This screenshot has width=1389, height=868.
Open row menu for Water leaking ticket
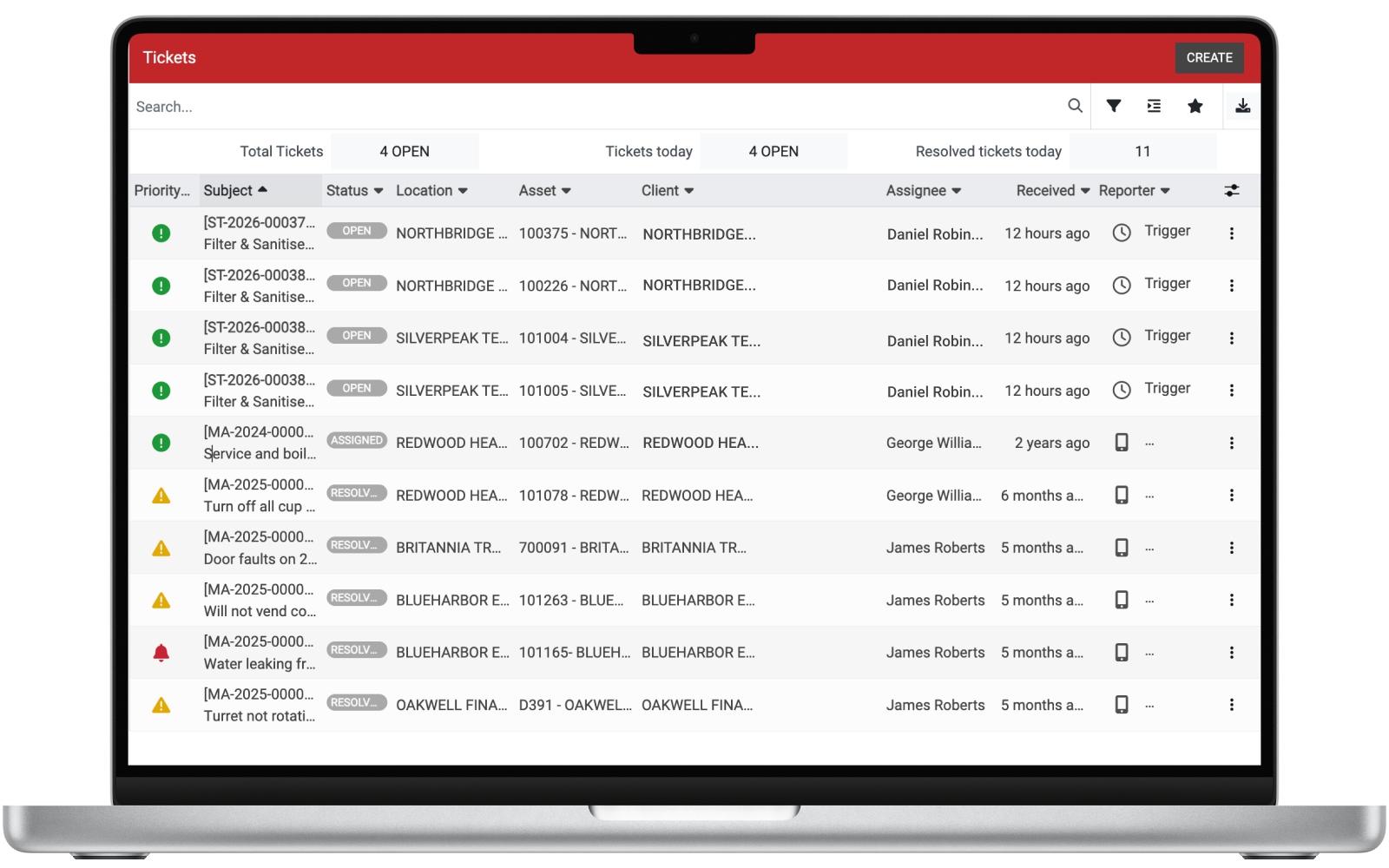(1232, 653)
